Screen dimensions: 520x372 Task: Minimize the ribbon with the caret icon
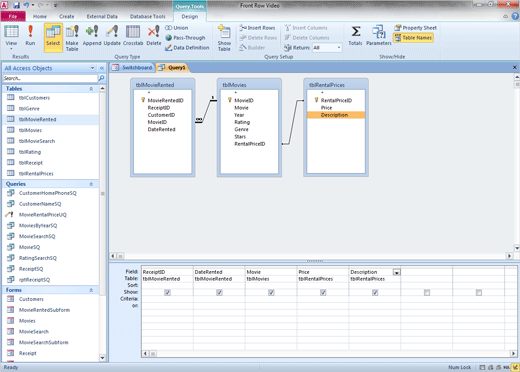505,16
